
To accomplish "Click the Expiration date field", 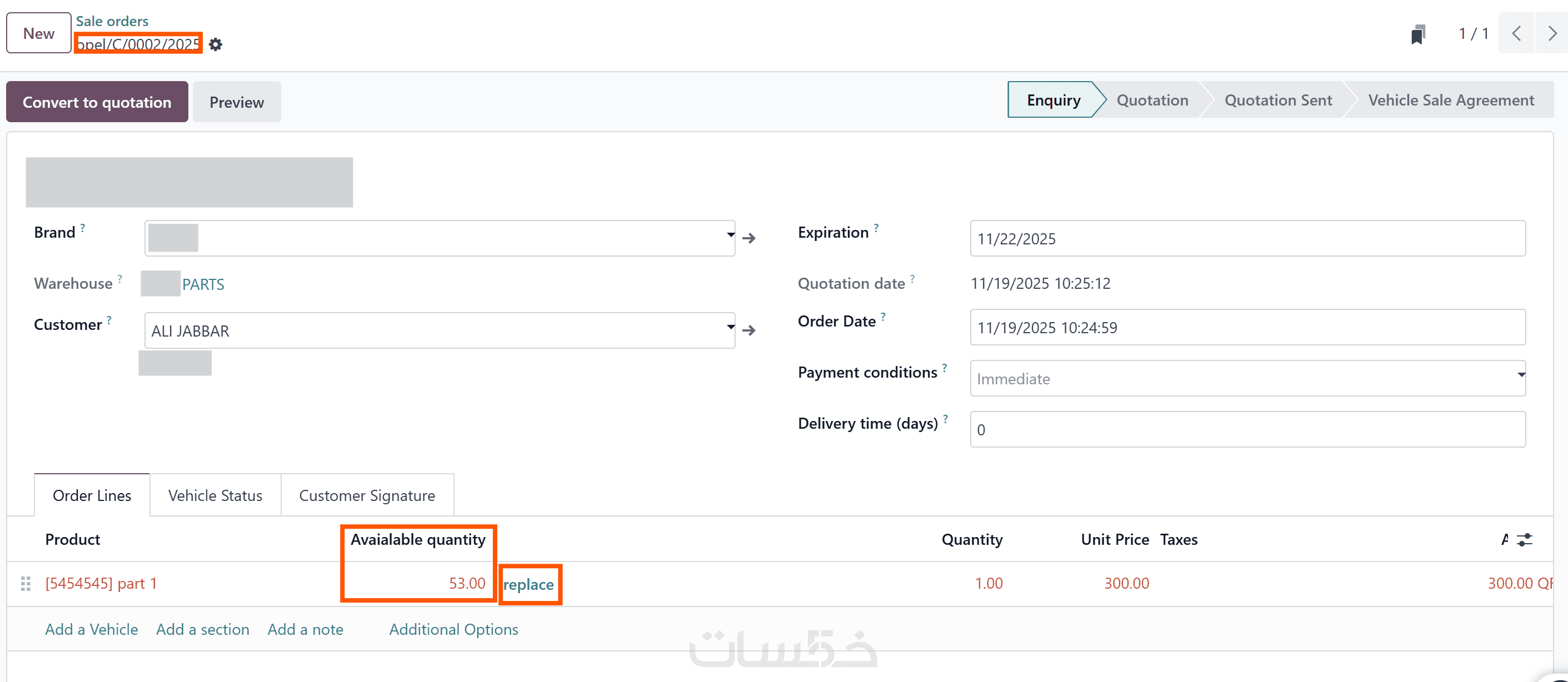I will (1247, 238).
